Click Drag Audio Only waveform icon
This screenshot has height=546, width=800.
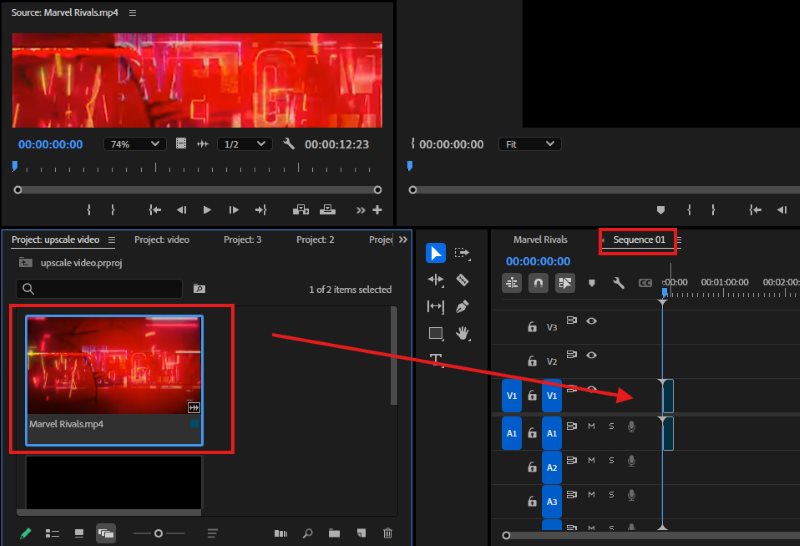[203, 144]
